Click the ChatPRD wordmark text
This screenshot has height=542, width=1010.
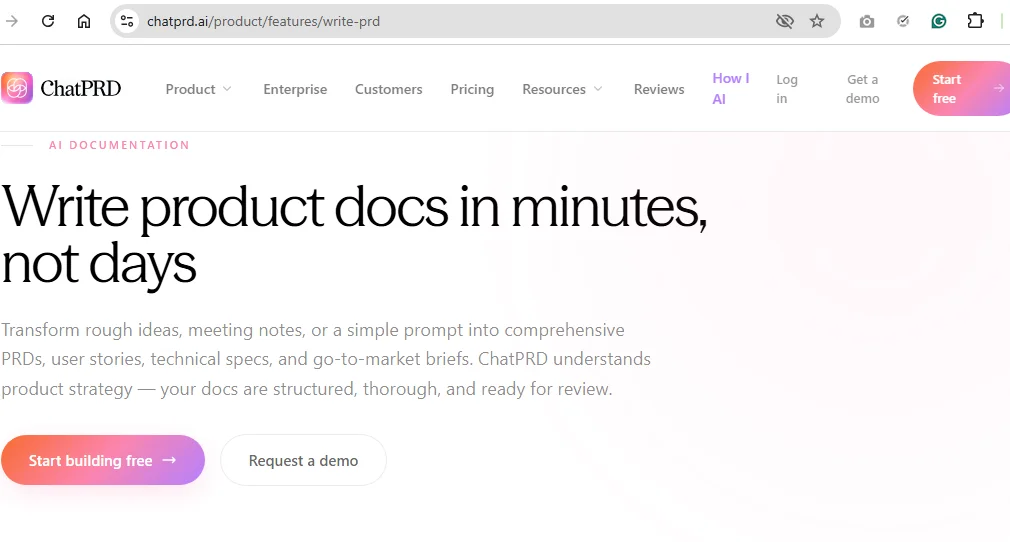pos(81,88)
